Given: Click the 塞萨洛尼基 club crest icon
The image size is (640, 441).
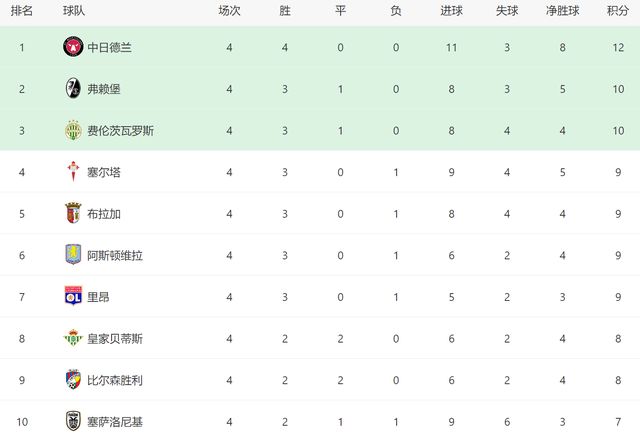Looking at the screenshot, I should [72, 421].
